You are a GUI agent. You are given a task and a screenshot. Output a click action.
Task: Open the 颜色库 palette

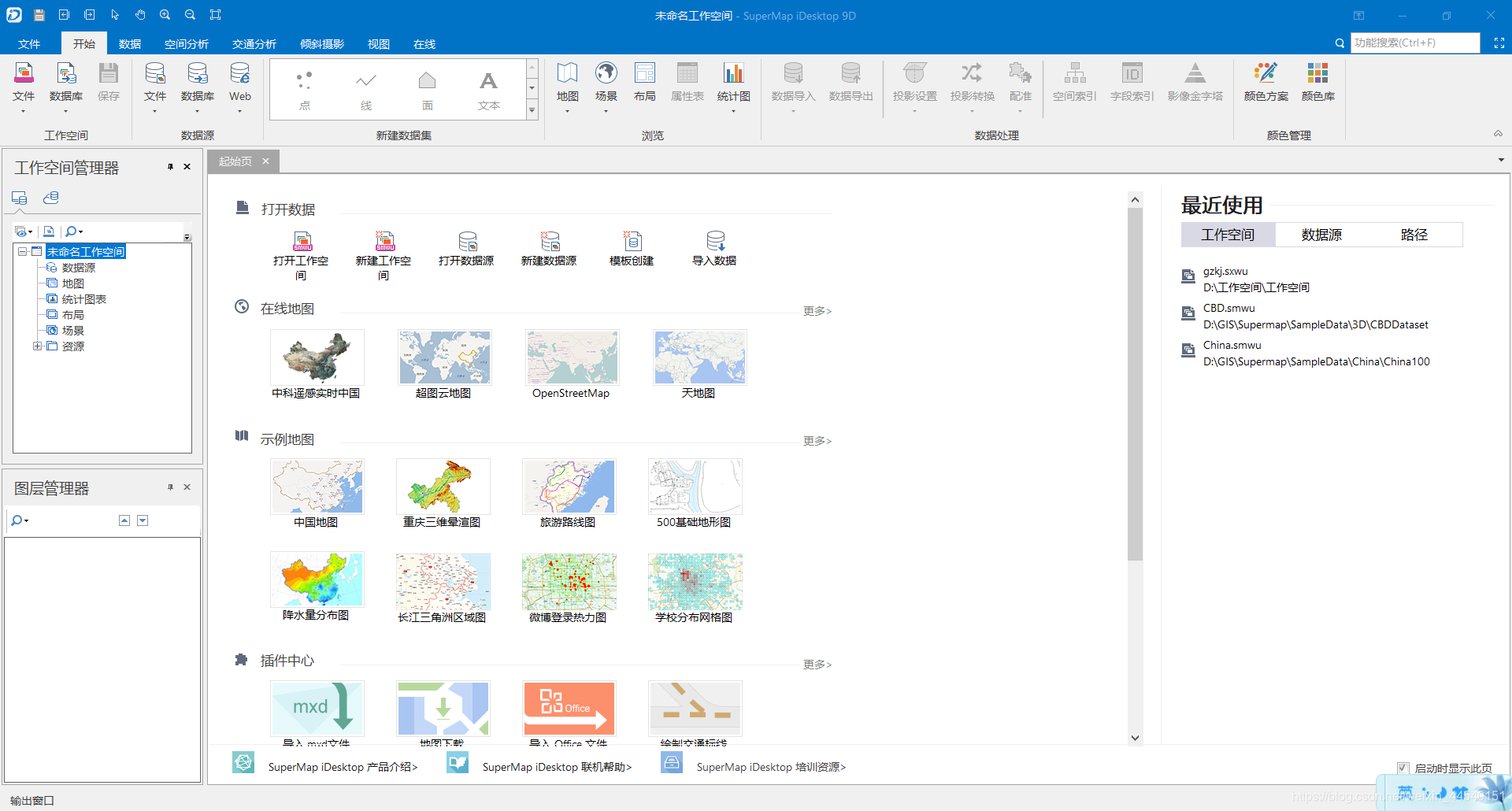1317,82
